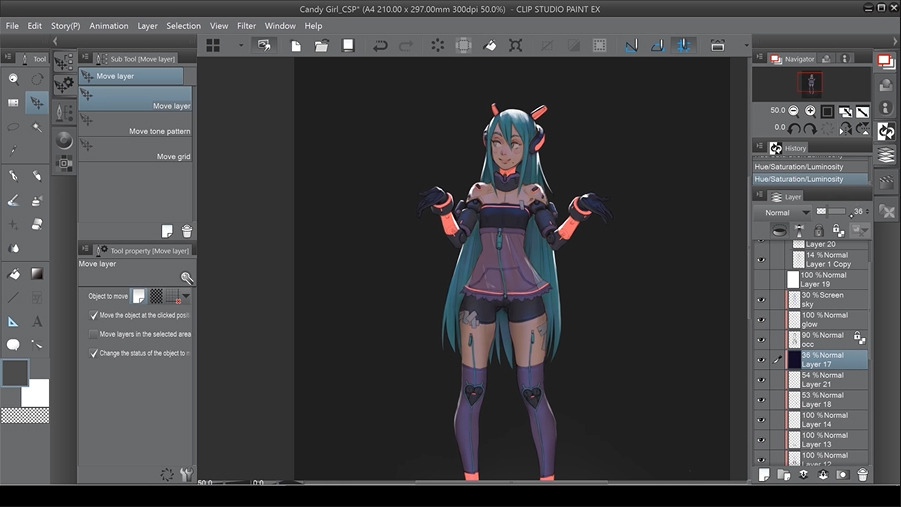Click the Fill bucket icon in the command bar
Viewport: 901px width, 507px height.
(x=490, y=46)
